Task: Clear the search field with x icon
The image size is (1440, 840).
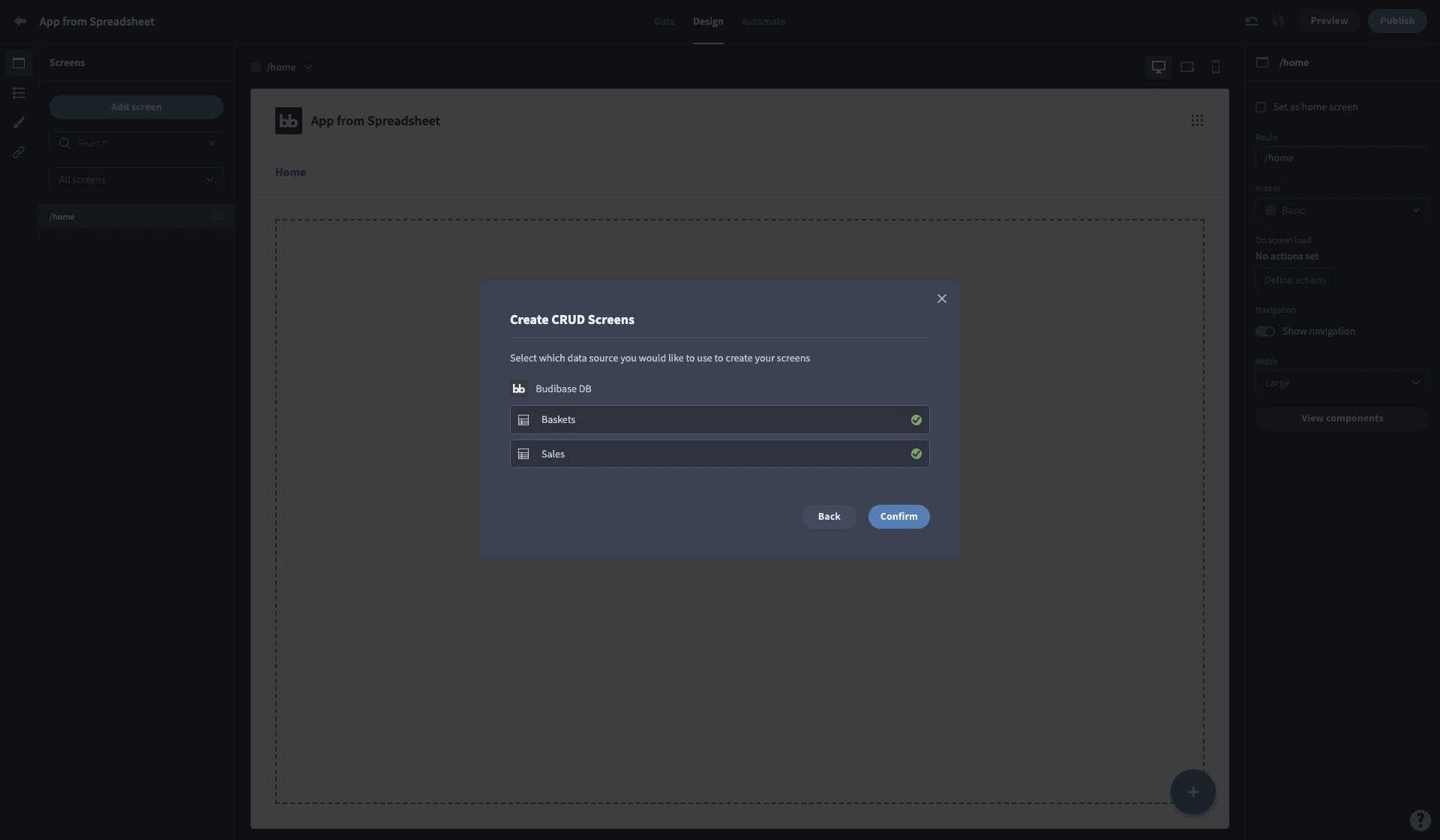Action: click(211, 143)
